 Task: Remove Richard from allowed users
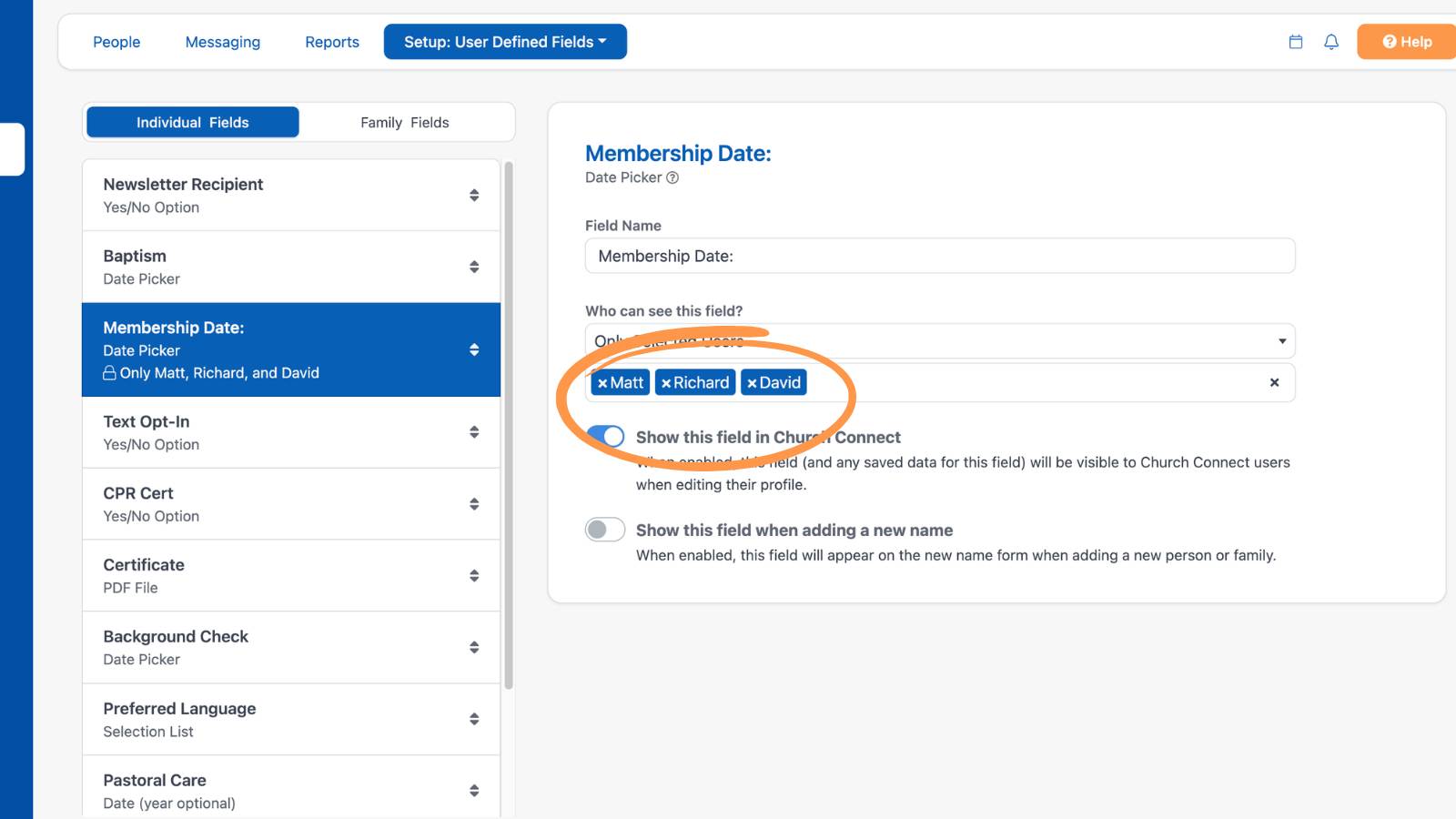coord(666,383)
